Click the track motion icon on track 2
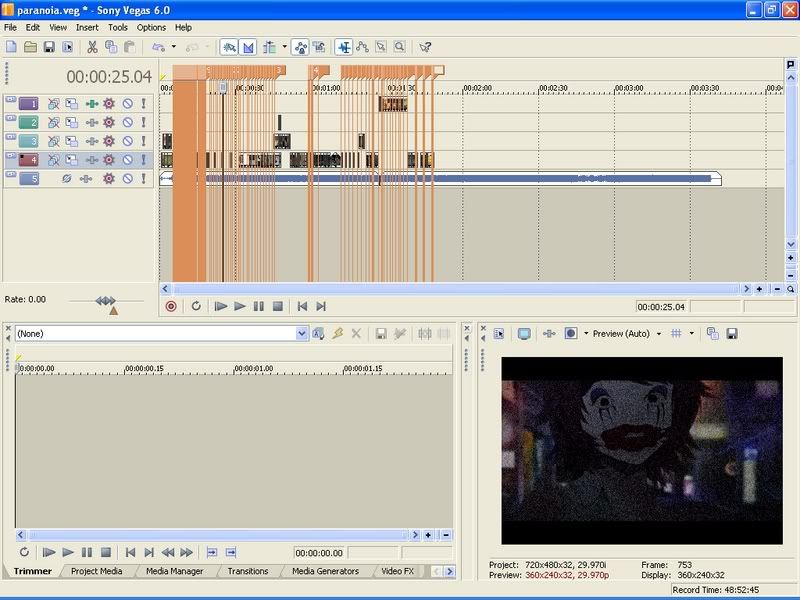The width and height of the screenshot is (800, 600). click(x=72, y=122)
